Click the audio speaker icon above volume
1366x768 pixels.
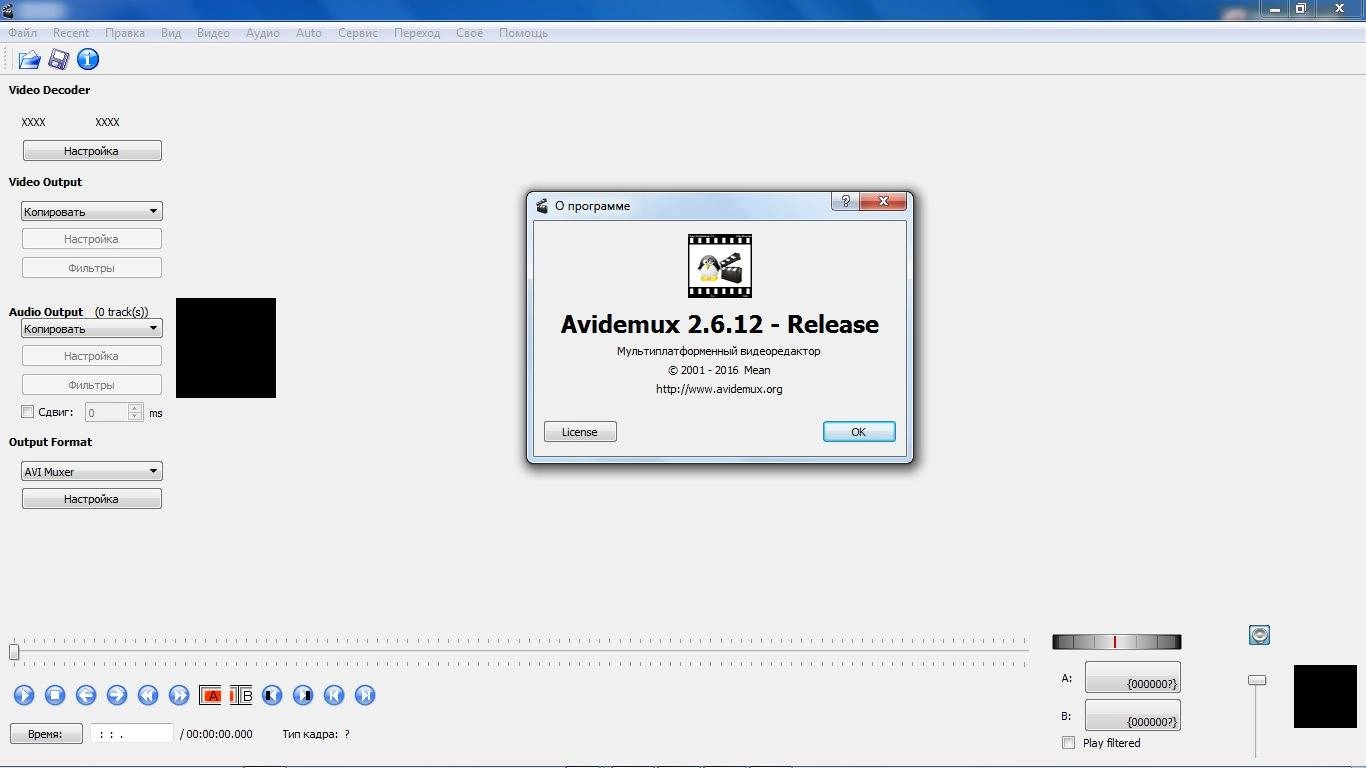click(x=1259, y=635)
